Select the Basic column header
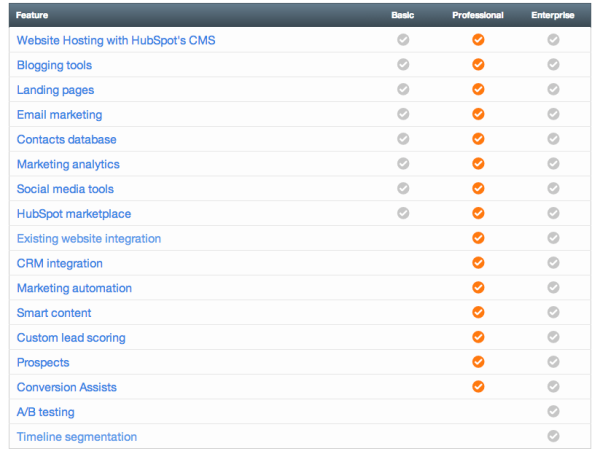Viewport: 600px width, 454px height. coord(403,15)
